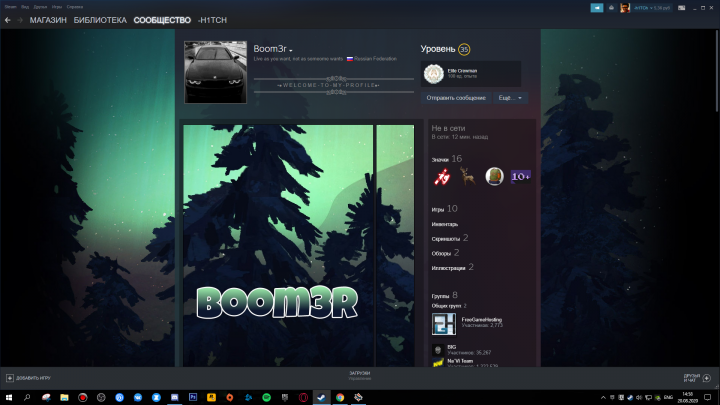Open VK app on the taskbar

(x=138, y=397)
